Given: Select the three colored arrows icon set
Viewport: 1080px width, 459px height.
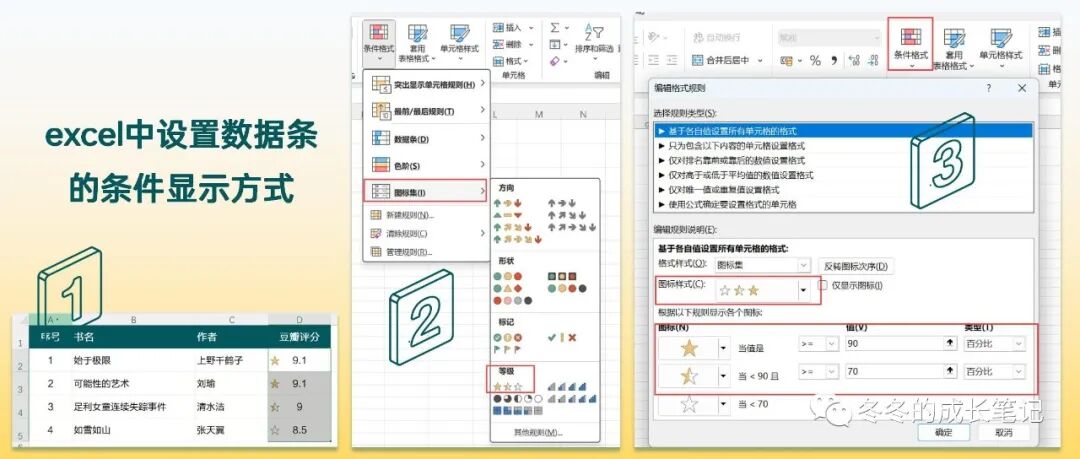Looking at the screenshot, I should [507, 203].
